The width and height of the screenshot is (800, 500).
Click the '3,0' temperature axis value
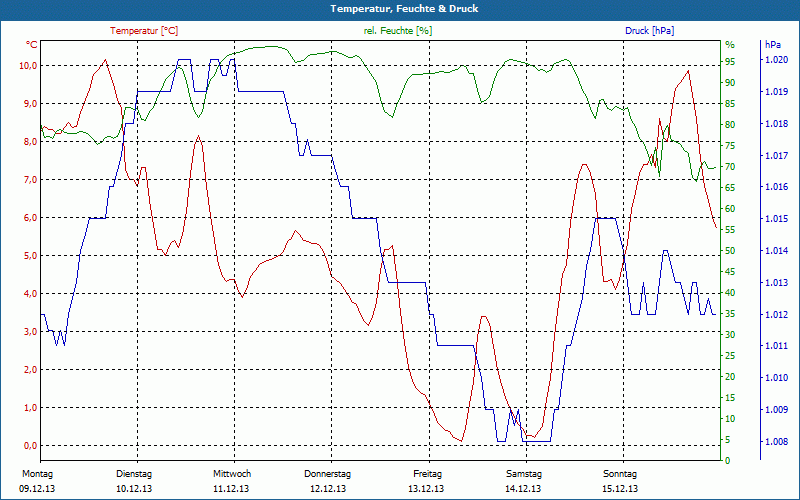tap(30, 332)
